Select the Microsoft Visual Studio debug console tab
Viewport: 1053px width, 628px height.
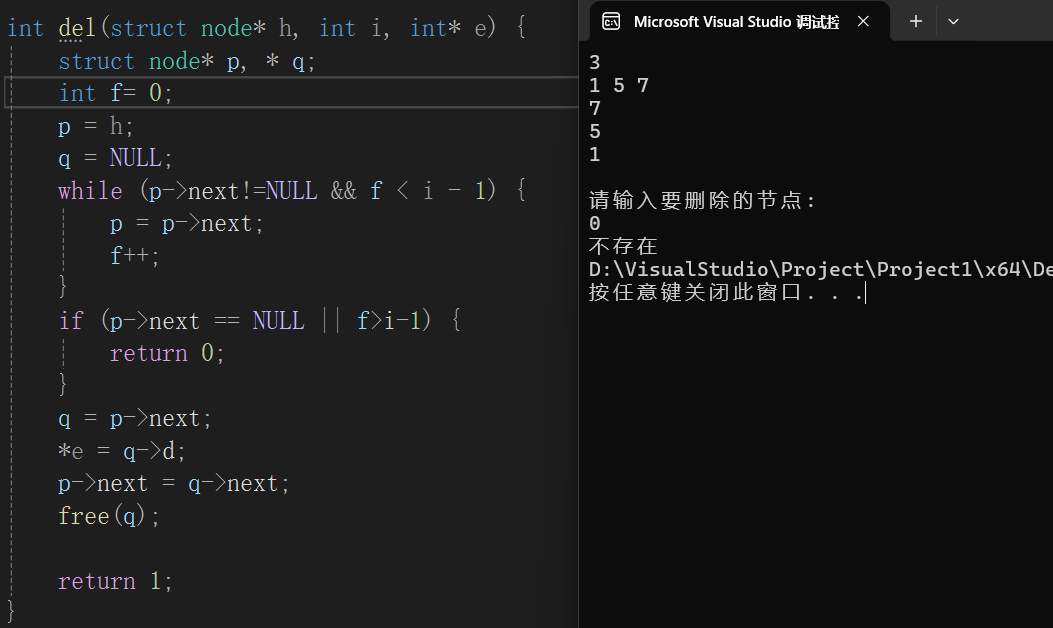click(737, 21)
